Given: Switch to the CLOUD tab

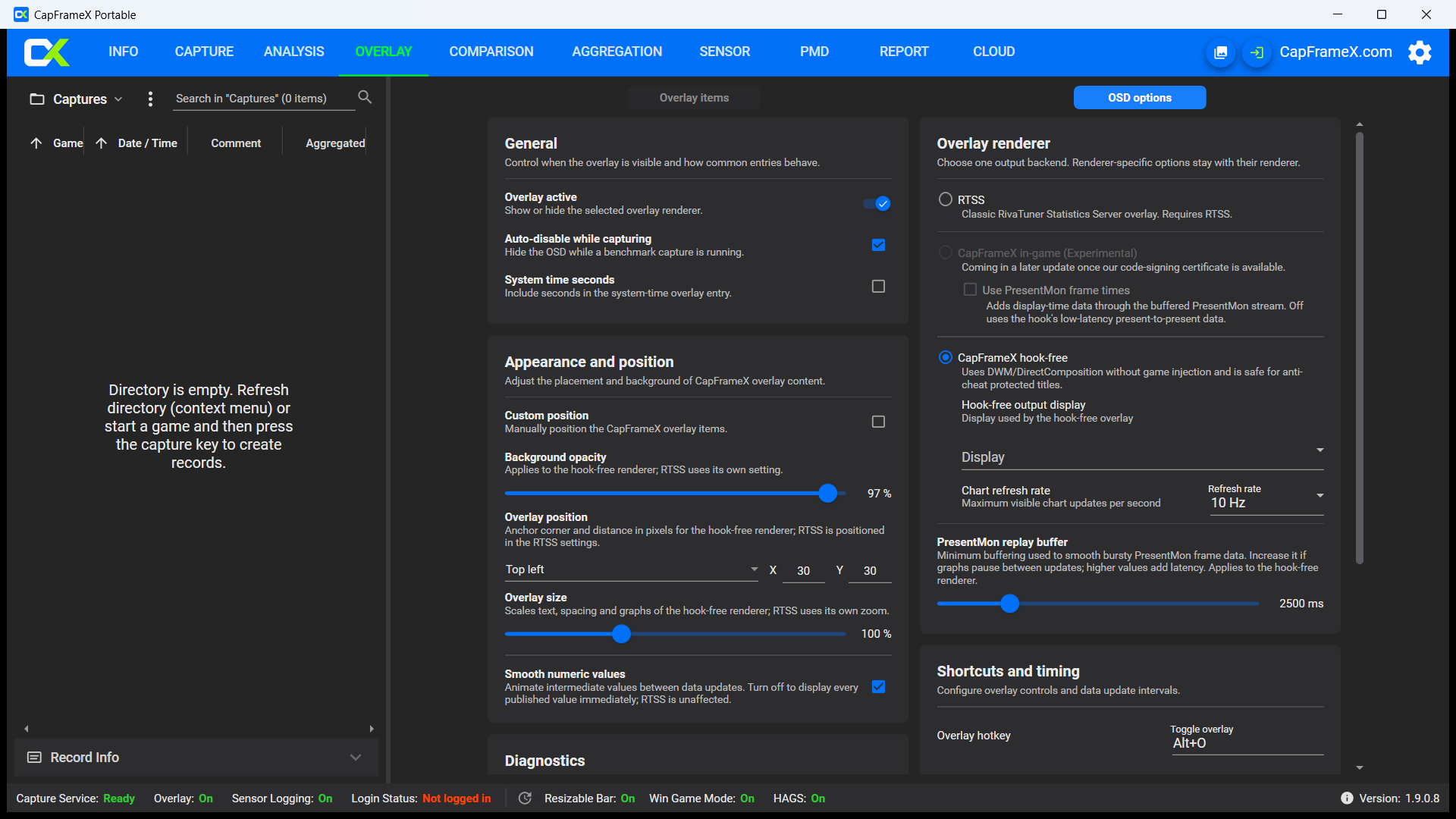Looking at the screenshot, I should [x=994, y=52].
